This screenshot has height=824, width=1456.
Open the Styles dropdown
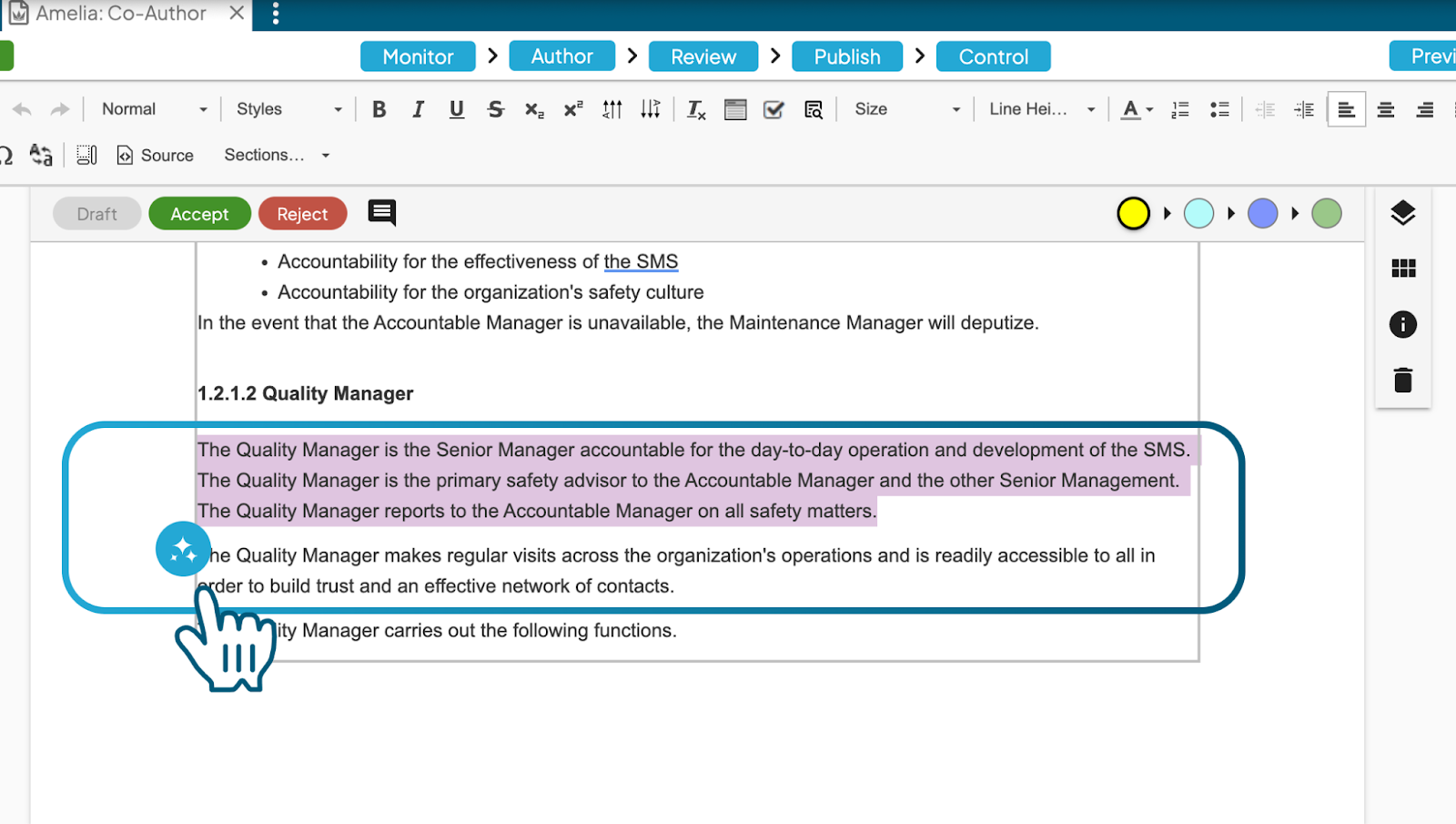(x=289, y=109)
